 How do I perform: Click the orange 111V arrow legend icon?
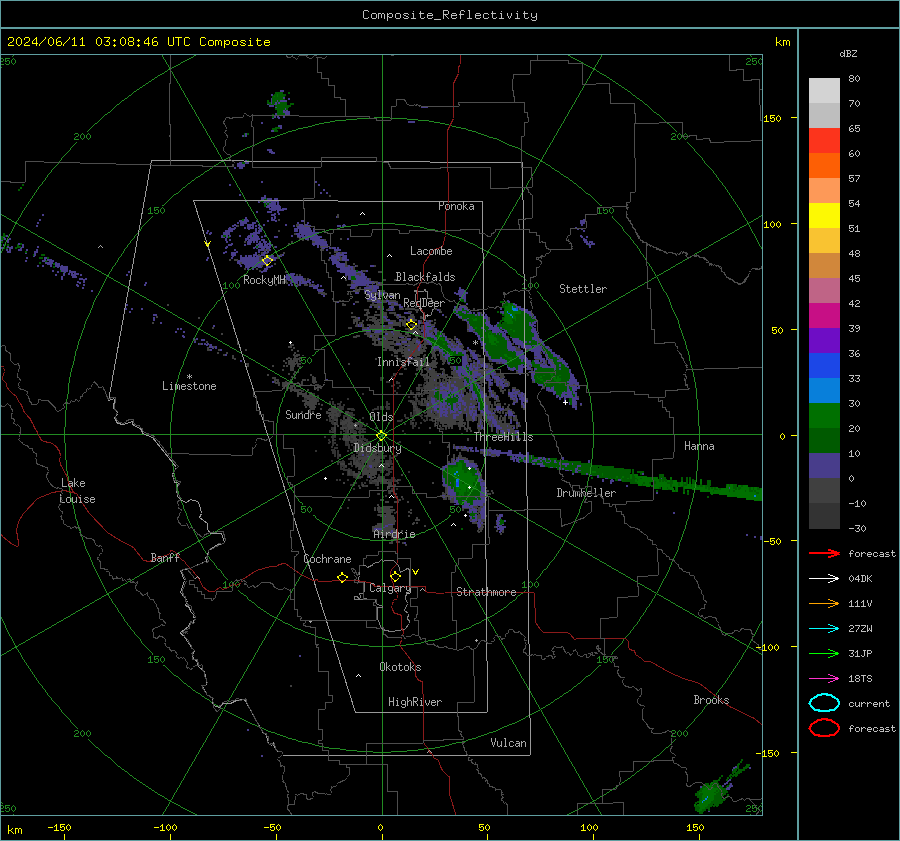[824, 603]
